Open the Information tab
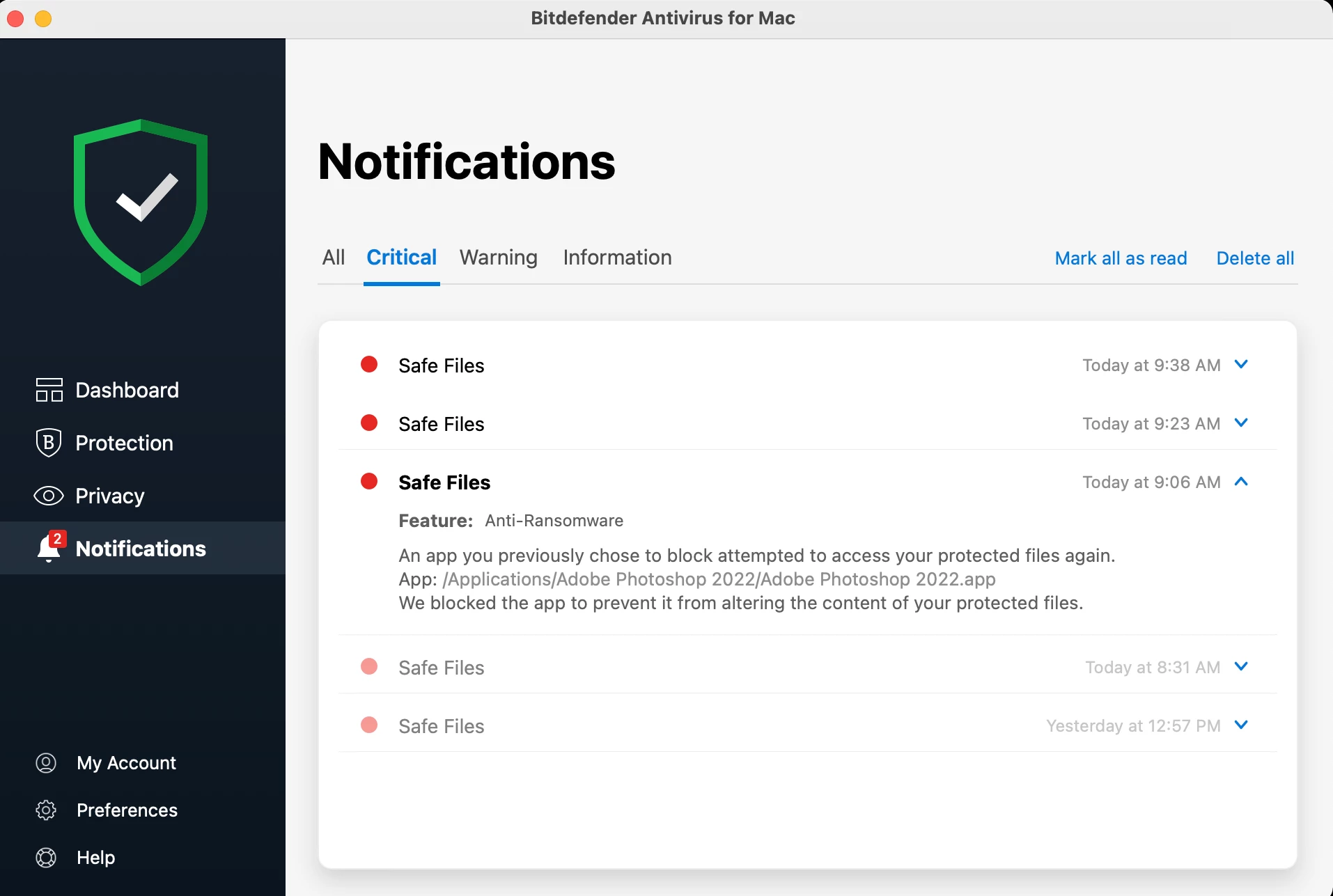The image size is (1333, 896). pos(618,258)
